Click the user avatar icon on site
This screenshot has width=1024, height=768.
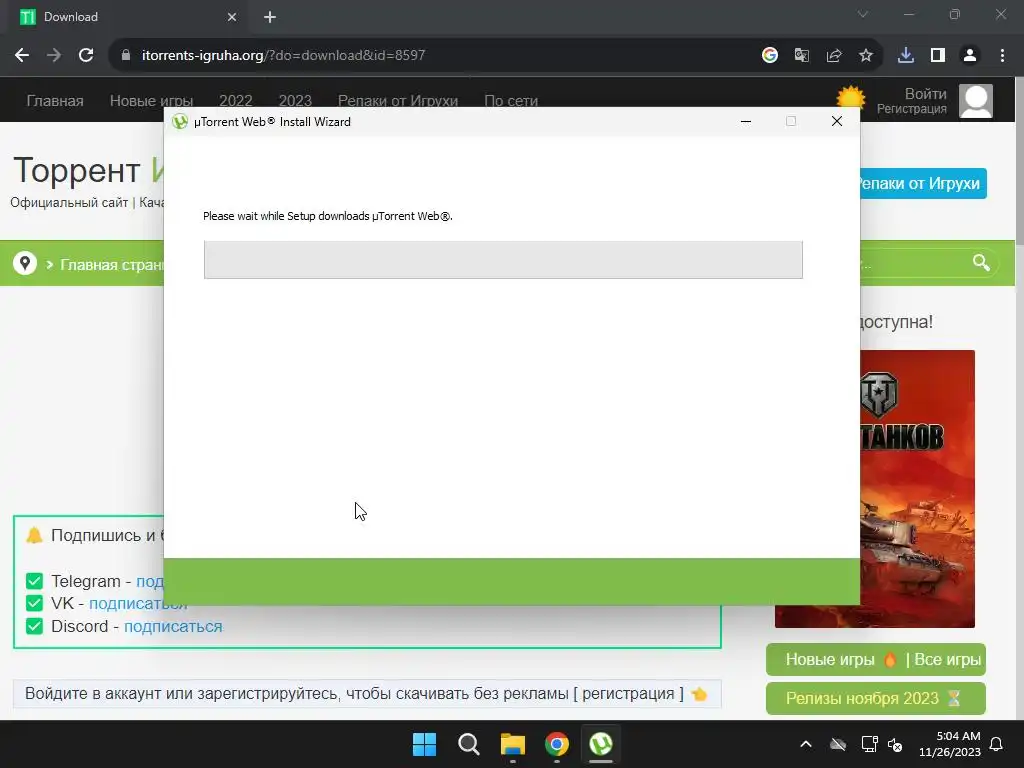(976, 101)
